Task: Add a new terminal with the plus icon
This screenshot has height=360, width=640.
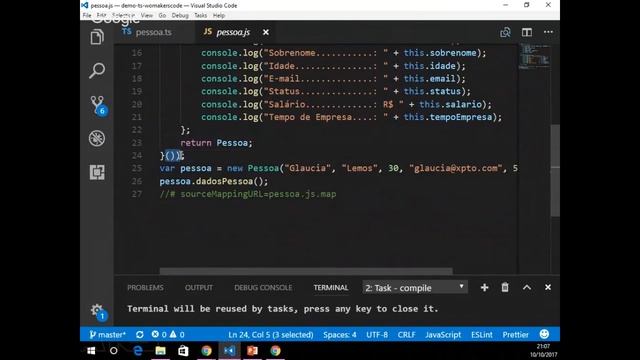Action: click(x=484, y=287)
